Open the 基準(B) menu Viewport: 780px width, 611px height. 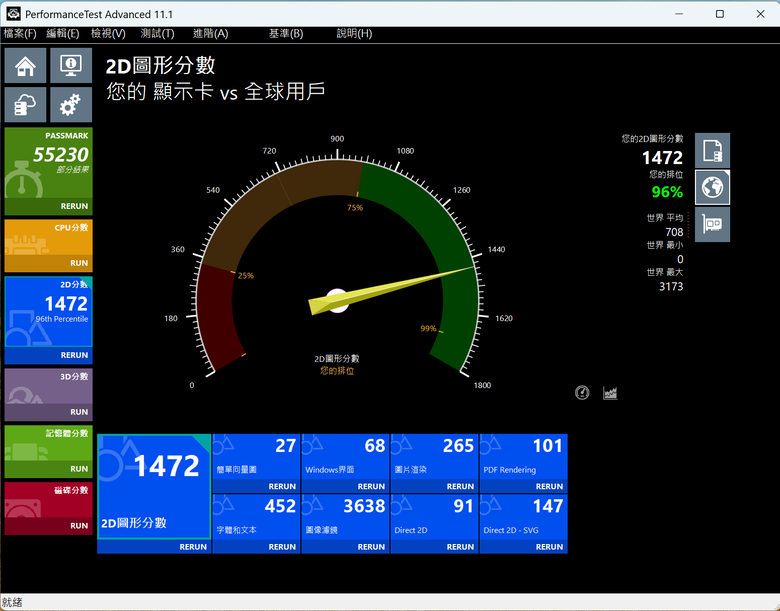tap(286, 34)
